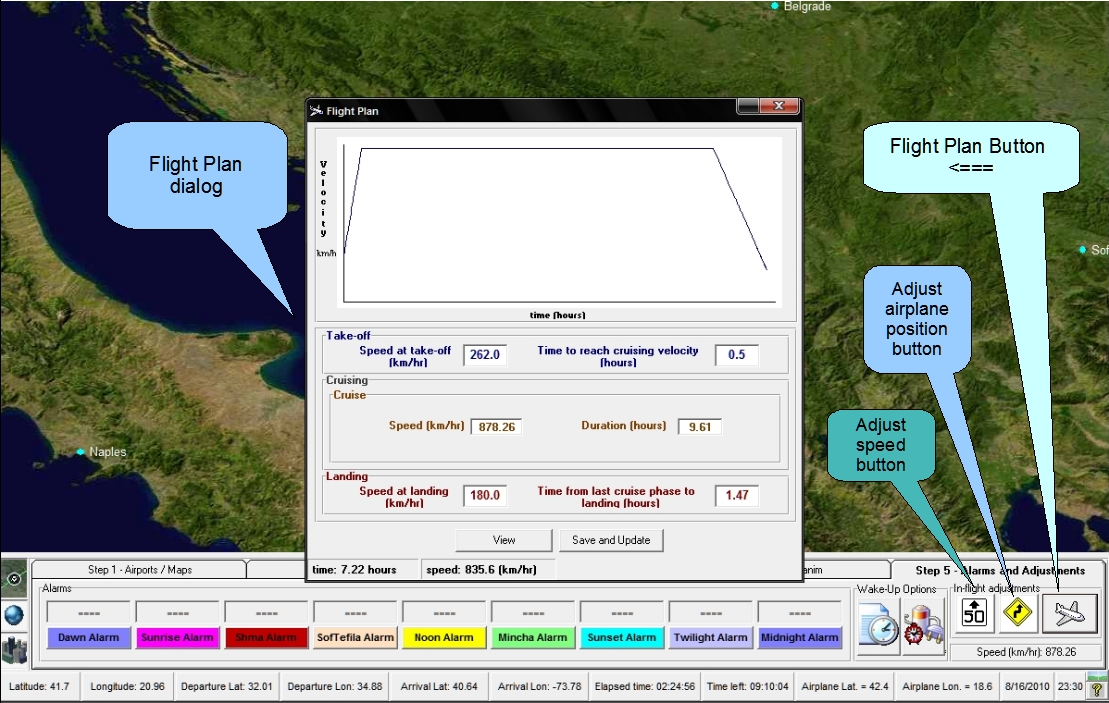The width and height of the screenshot is (1109, 703).
Task: Click the SofTefila Alarm button
Action: (x=355, y=637)
